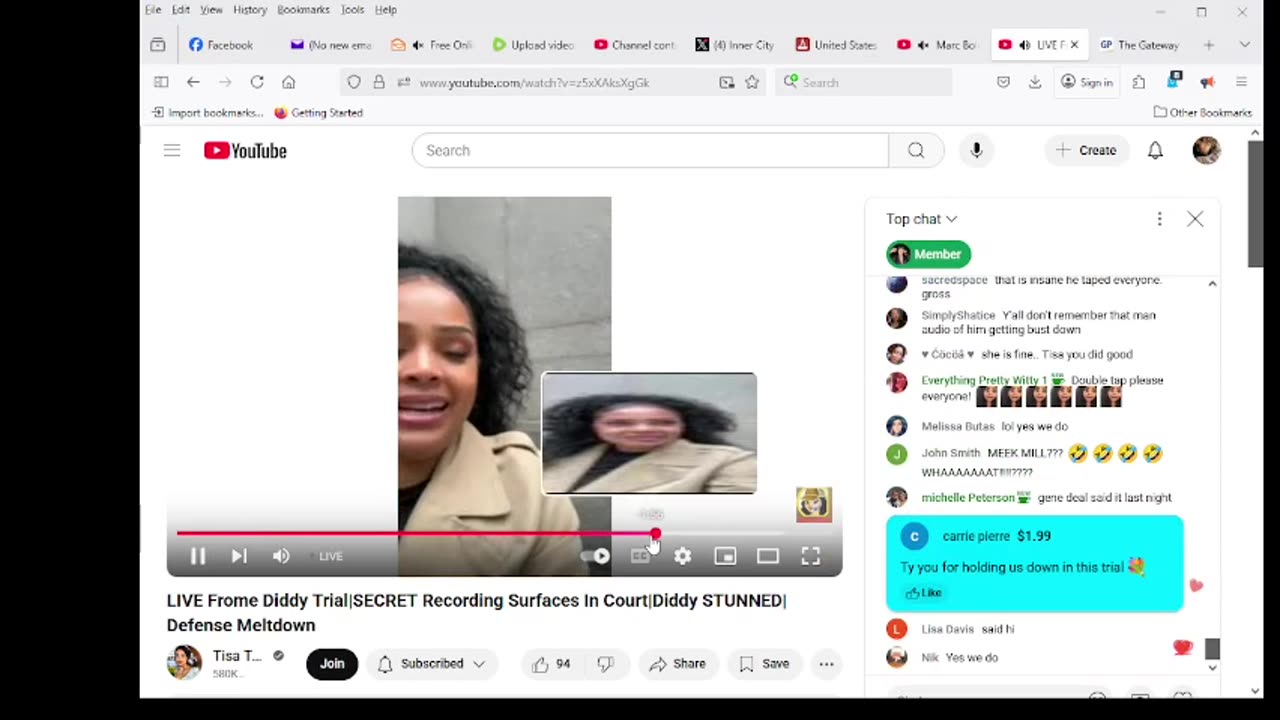Open the extensions puzzle icon

(x=1139, y=82)
